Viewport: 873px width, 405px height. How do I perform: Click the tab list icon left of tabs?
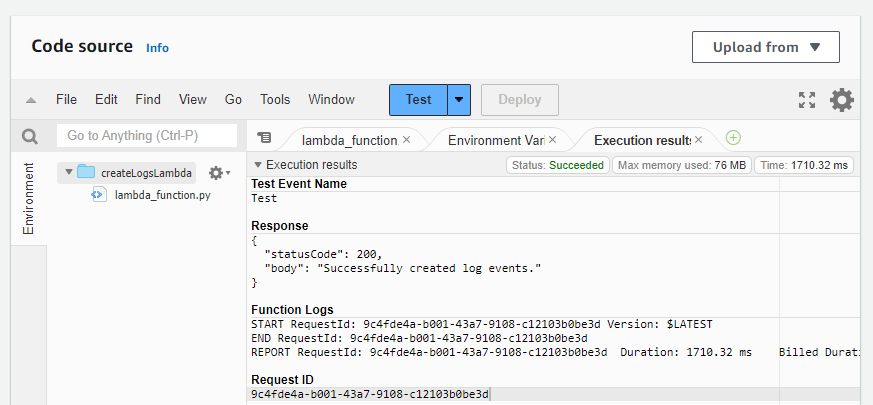tap(264, 137)
